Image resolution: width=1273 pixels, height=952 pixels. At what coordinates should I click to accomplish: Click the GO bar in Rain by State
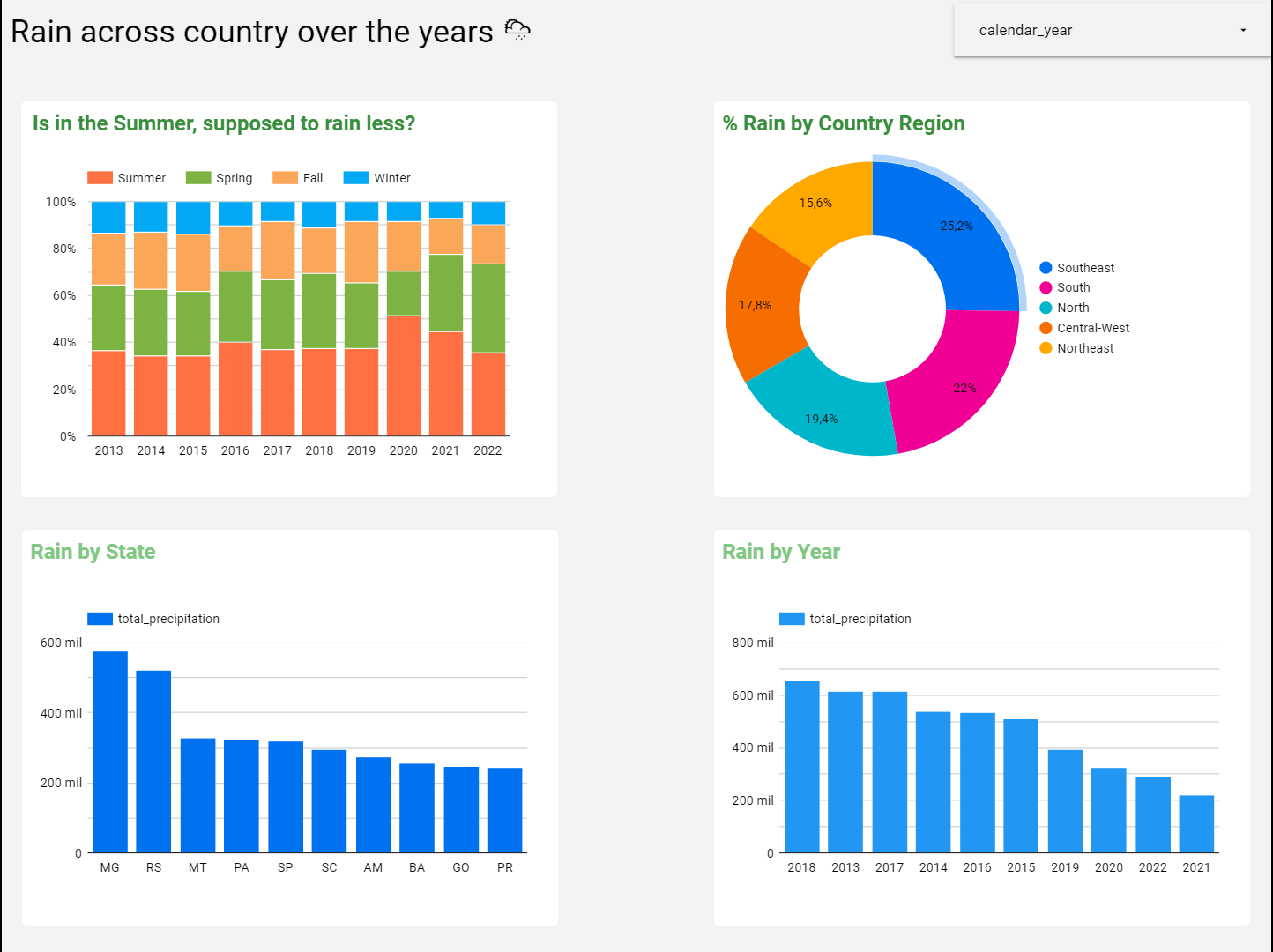click(461, 809)
